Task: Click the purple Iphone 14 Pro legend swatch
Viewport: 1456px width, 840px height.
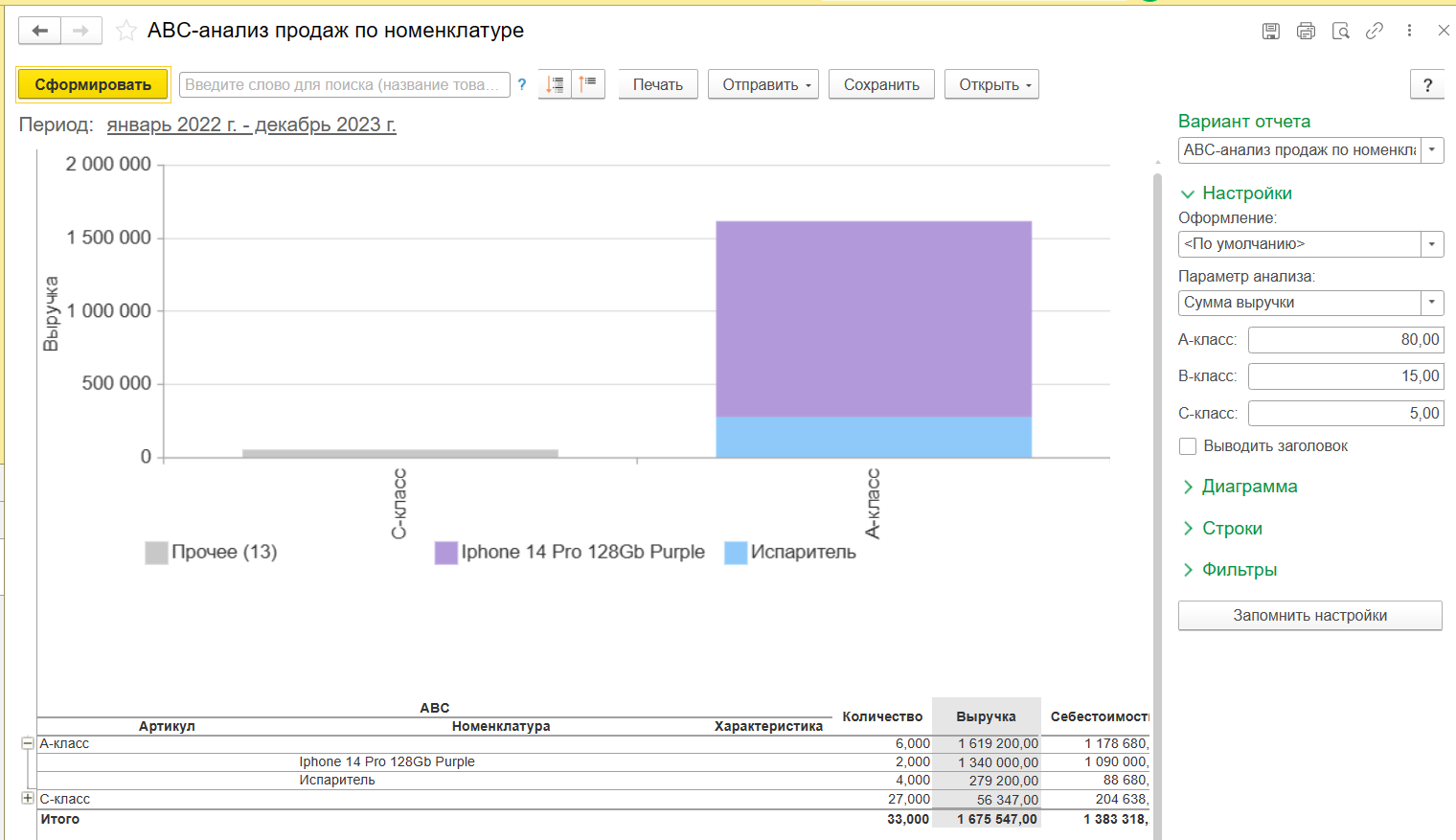Action: (x=445, y=553)
